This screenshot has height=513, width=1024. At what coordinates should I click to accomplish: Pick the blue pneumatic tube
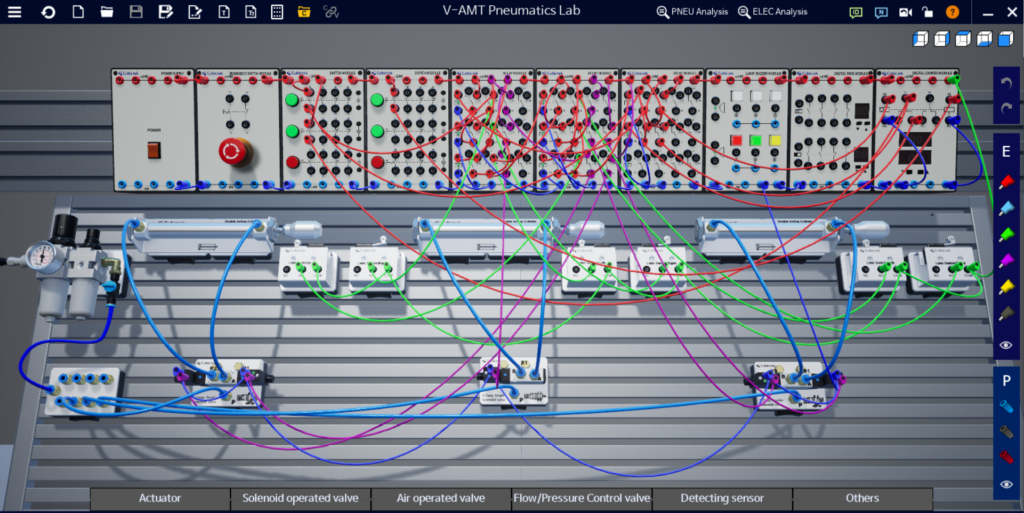(x=1006, y=406)
